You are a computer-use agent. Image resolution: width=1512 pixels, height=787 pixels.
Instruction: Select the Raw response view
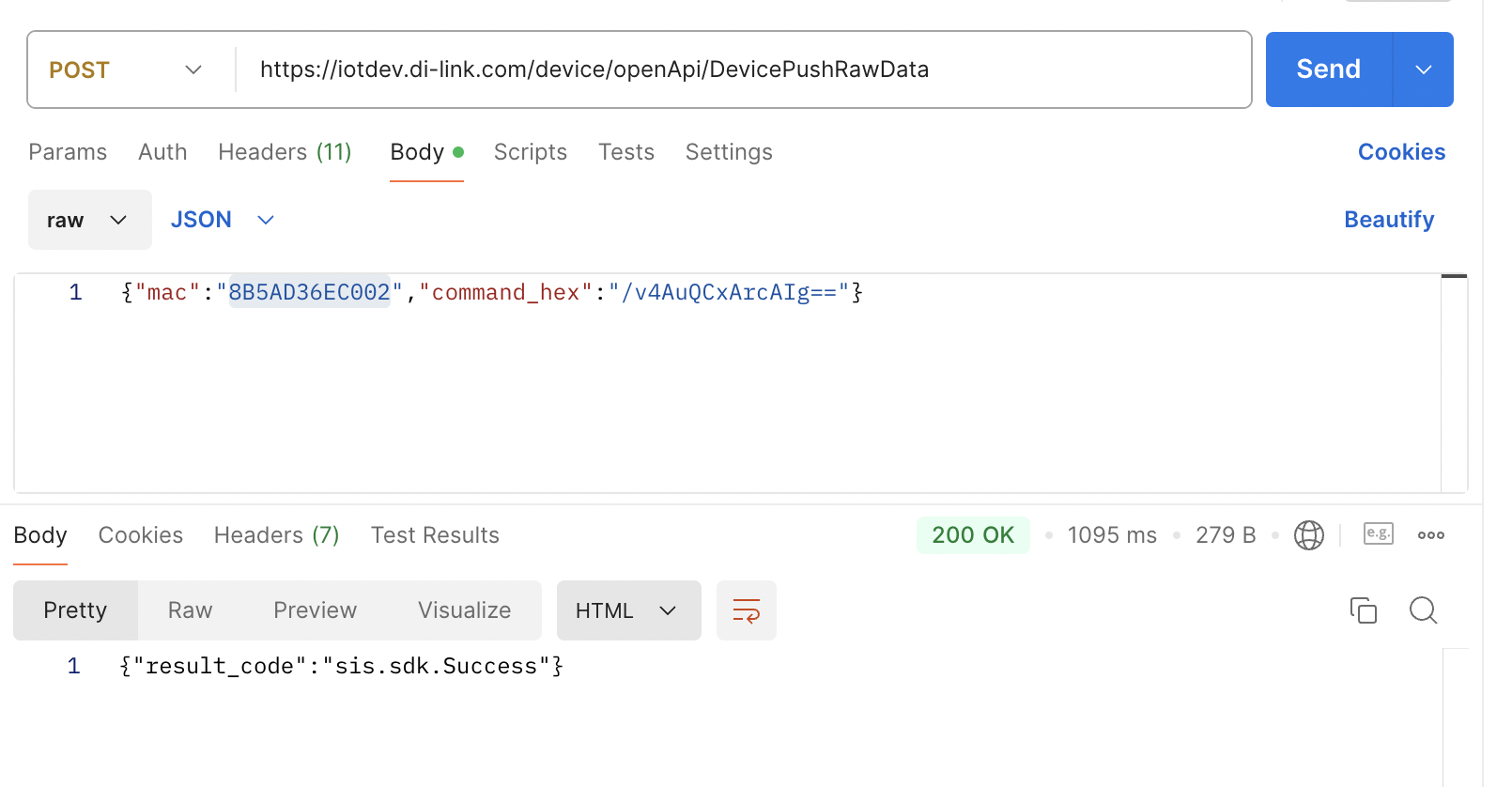pyautogui.click(x=190, y=610)
